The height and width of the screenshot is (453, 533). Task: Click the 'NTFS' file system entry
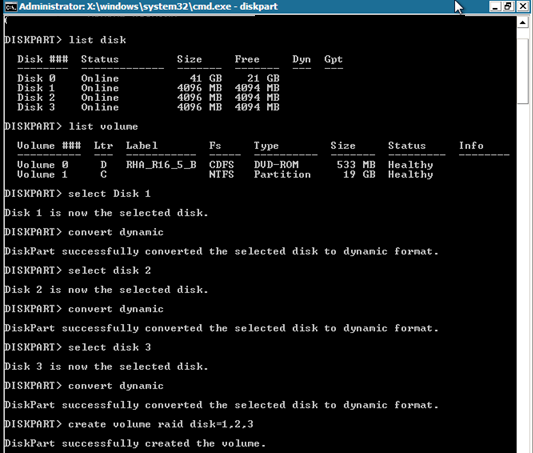[222, 175]
